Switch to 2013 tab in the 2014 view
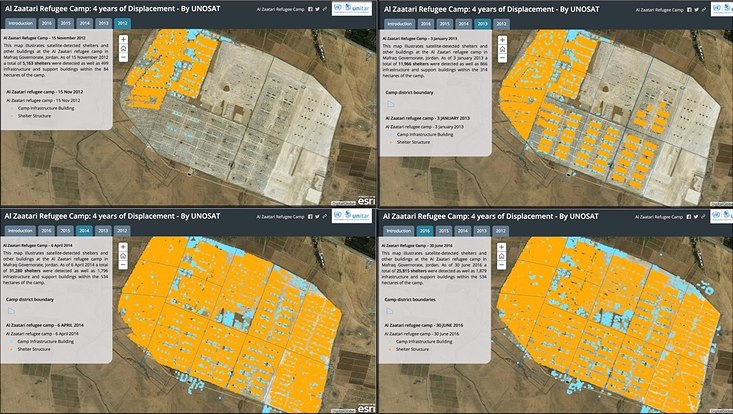The height and width of the screenshot is (414, 733). 103,231
